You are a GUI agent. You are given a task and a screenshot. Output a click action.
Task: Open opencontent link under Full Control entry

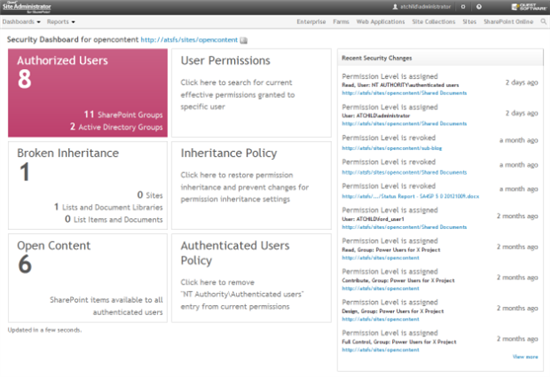click(x=381, y=350)
